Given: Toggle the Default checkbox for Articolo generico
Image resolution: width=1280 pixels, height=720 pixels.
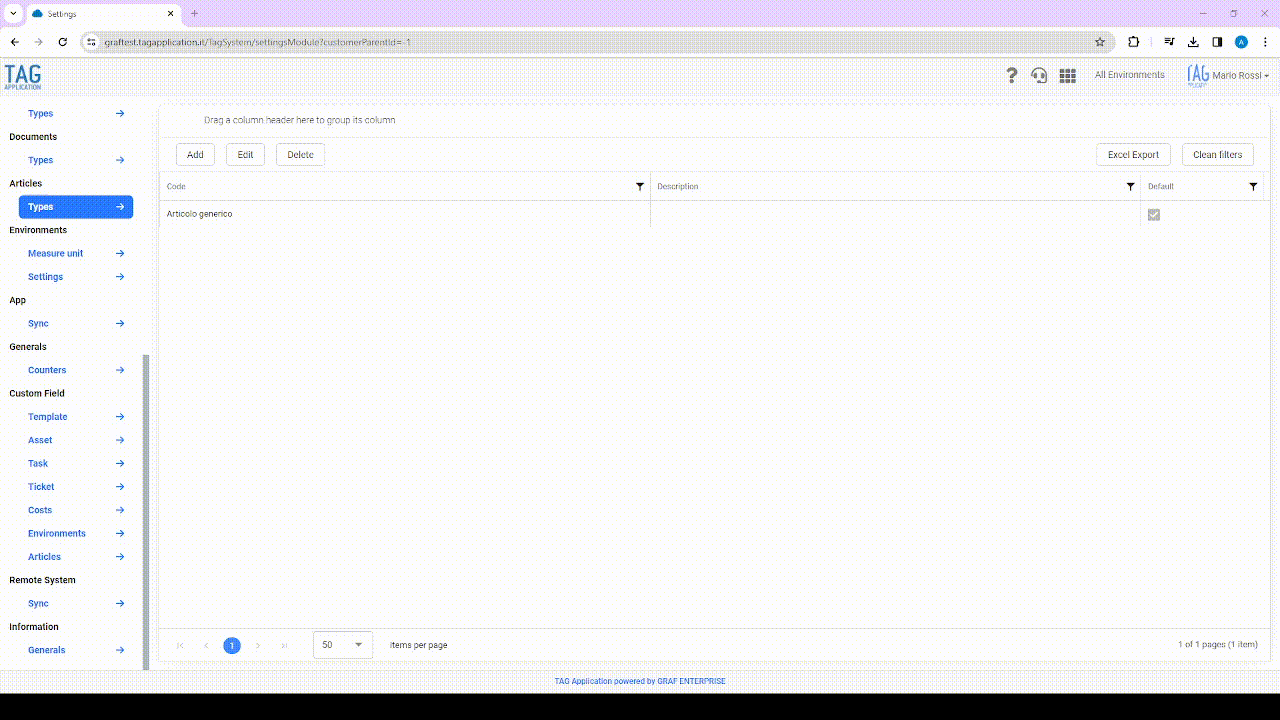Looking at the screenshot, I should (1154, 215).
